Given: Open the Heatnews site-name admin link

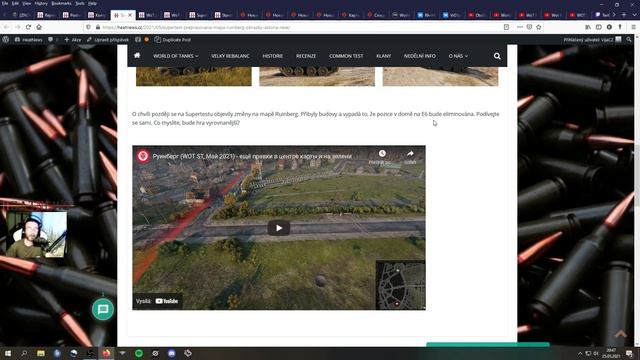Looking at the screenshot, I should [x=29, y=40].
